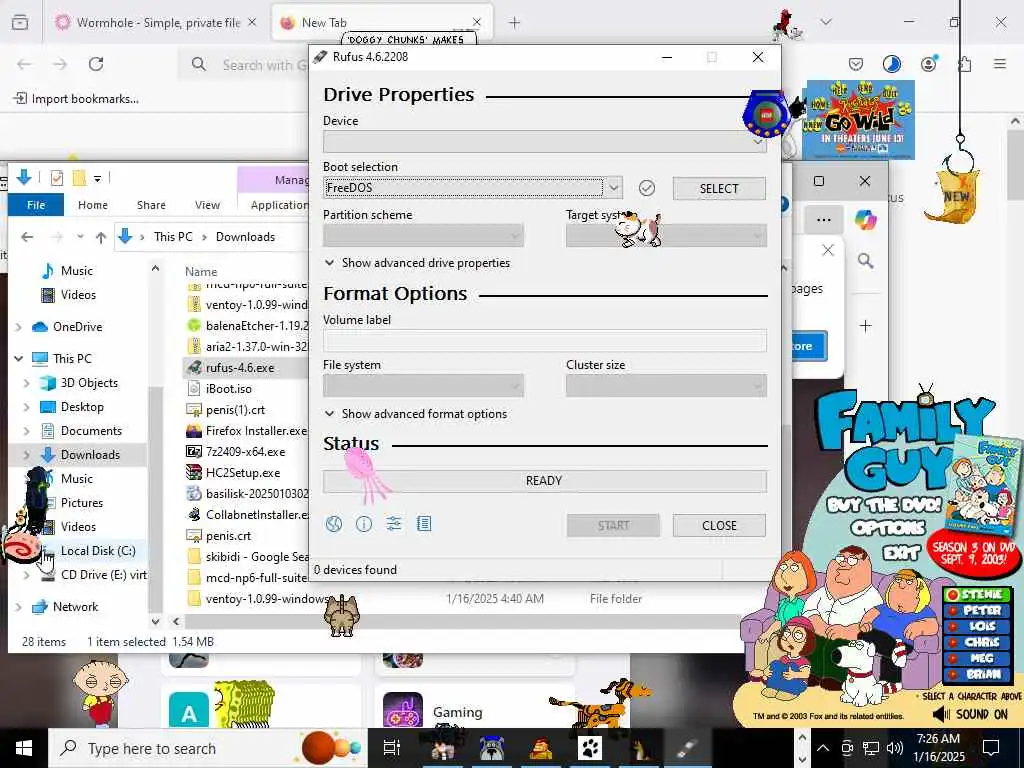Viewport: 1024px width, 768px height.
Task: Select Firefox Installer.exe file
Action: pos(256,430)
